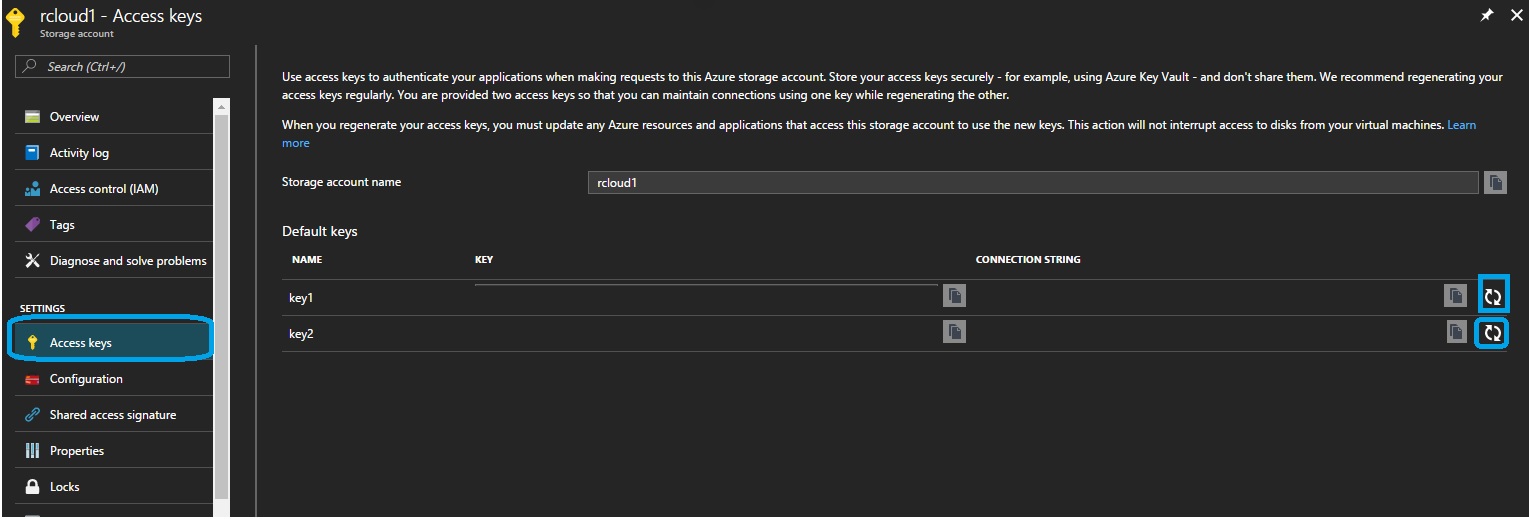
Task: Go to Access control (IAM)
Action: pyautogui.click(x=103, y=189)
